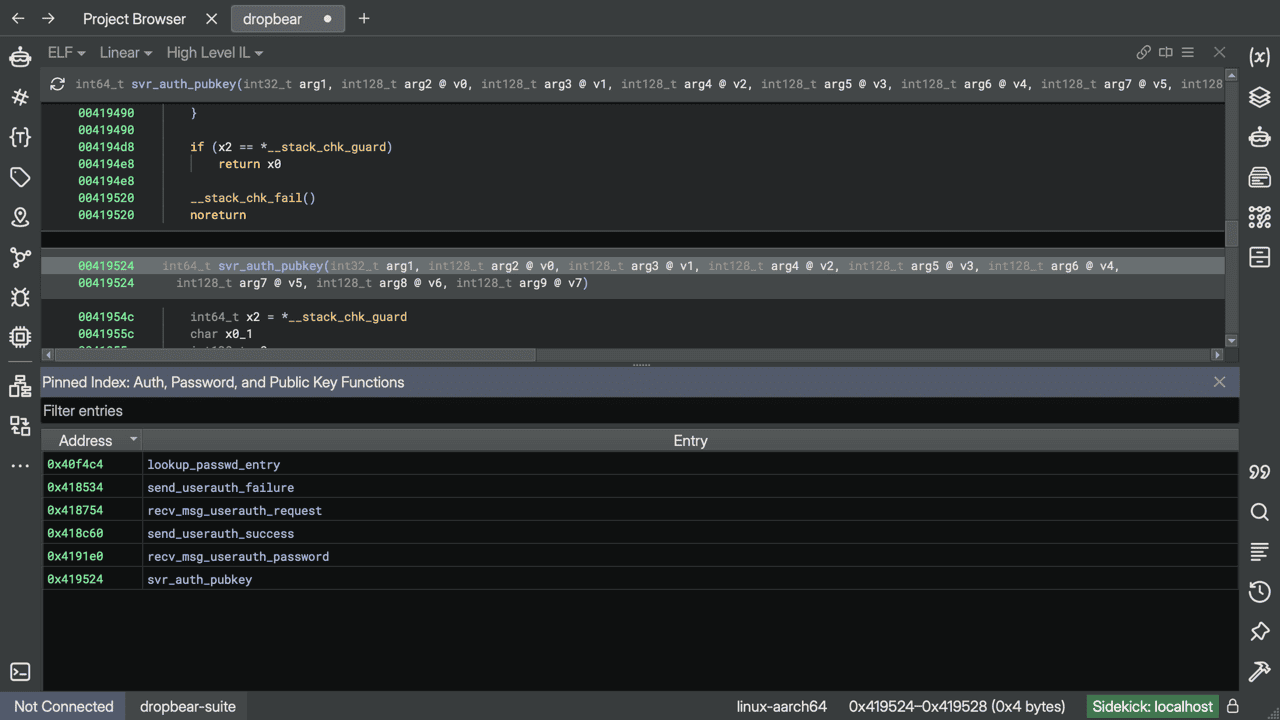The width and height of the screenshot is (1280, 720).
Task: Sort by the Address column header arrow
Action: (133, 440)
